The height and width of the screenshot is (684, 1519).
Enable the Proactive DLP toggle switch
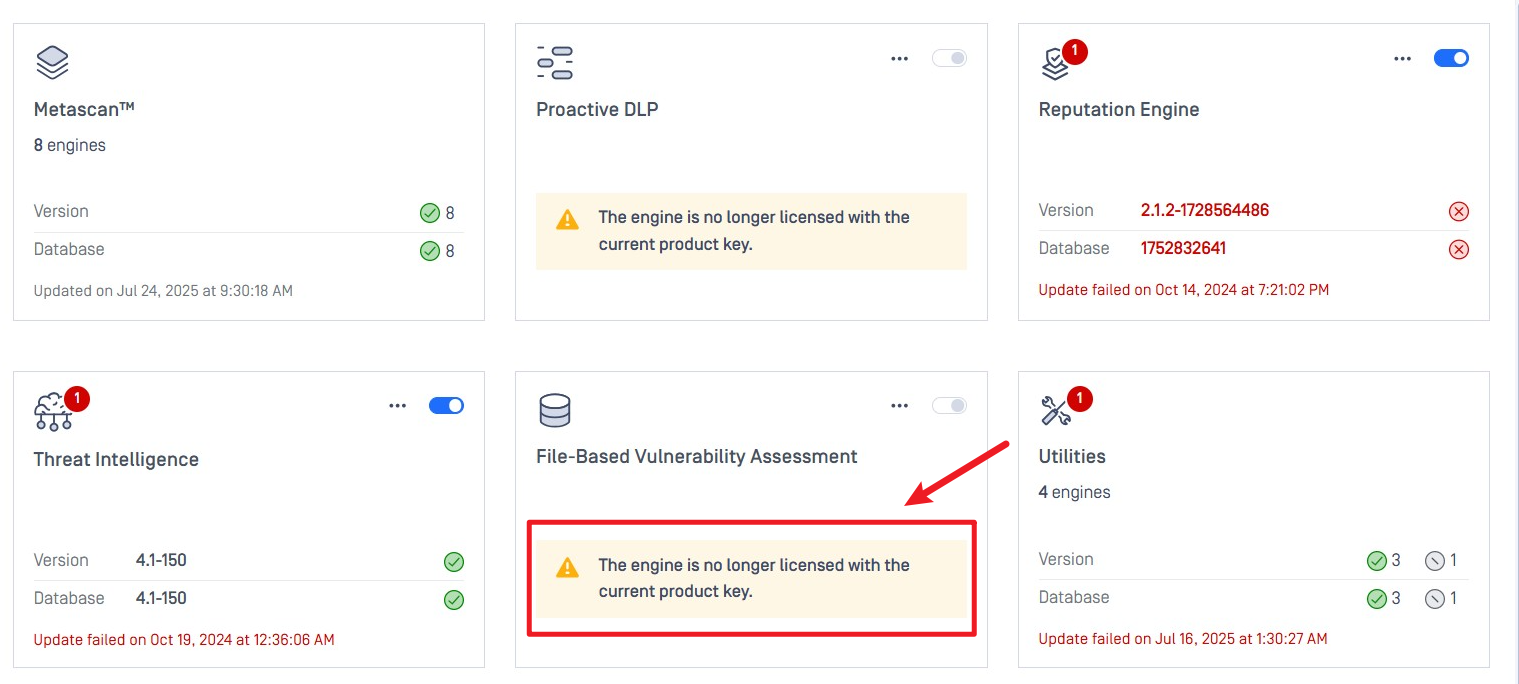(x=949, y=58)
